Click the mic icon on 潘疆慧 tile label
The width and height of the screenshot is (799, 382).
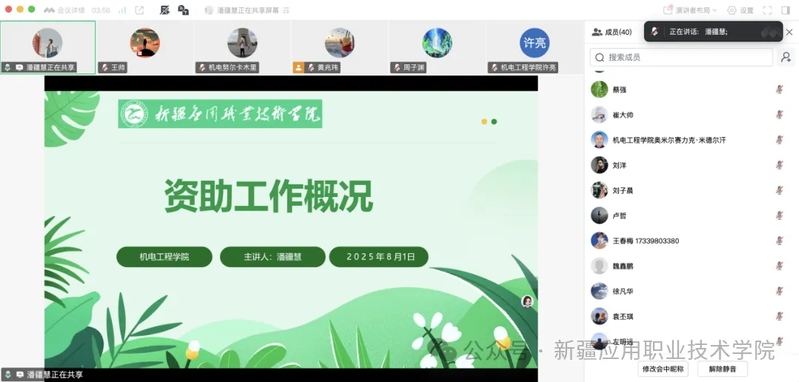pos(7,67)
